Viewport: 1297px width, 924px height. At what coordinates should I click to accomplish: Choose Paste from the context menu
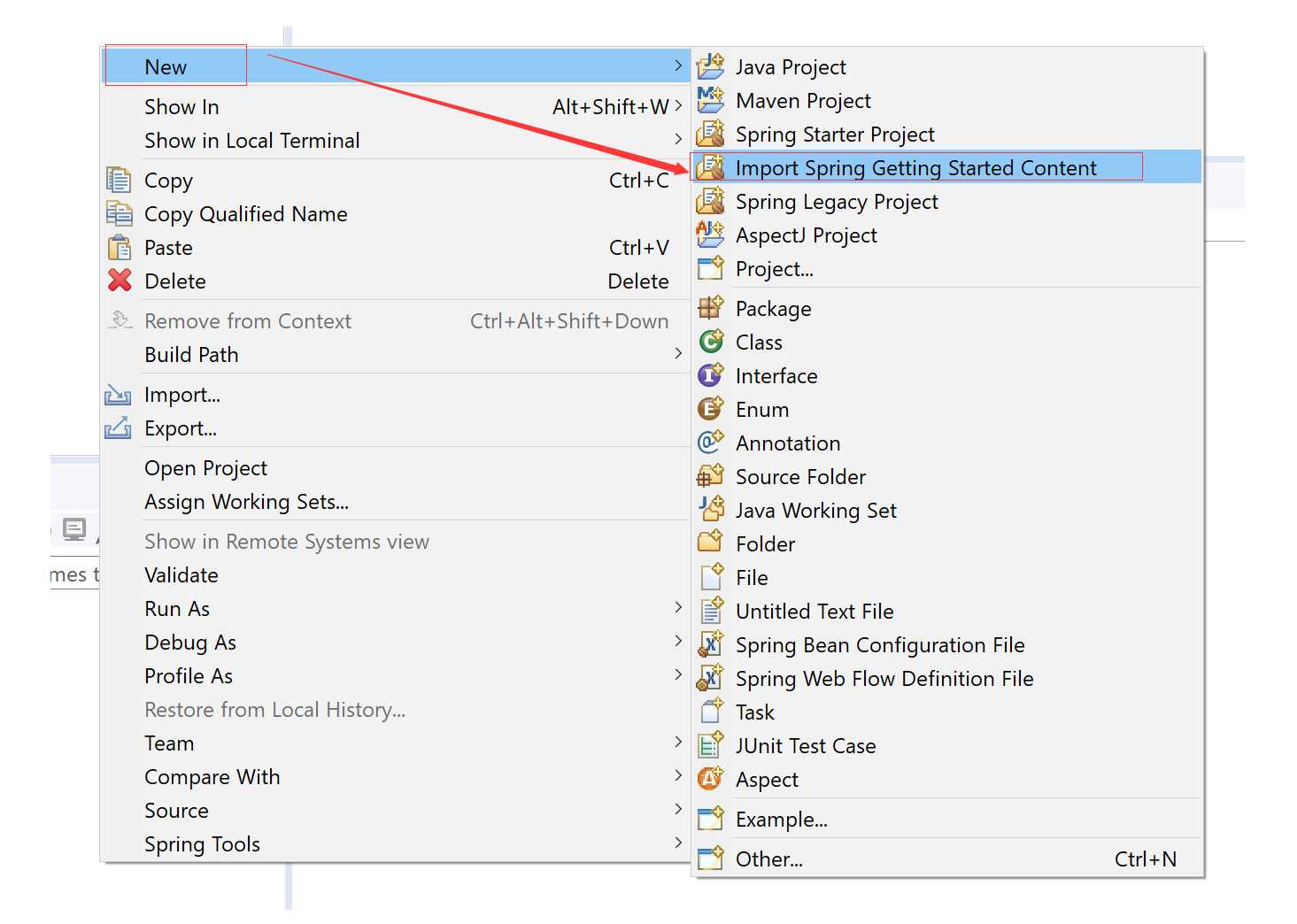click(395, 247)
